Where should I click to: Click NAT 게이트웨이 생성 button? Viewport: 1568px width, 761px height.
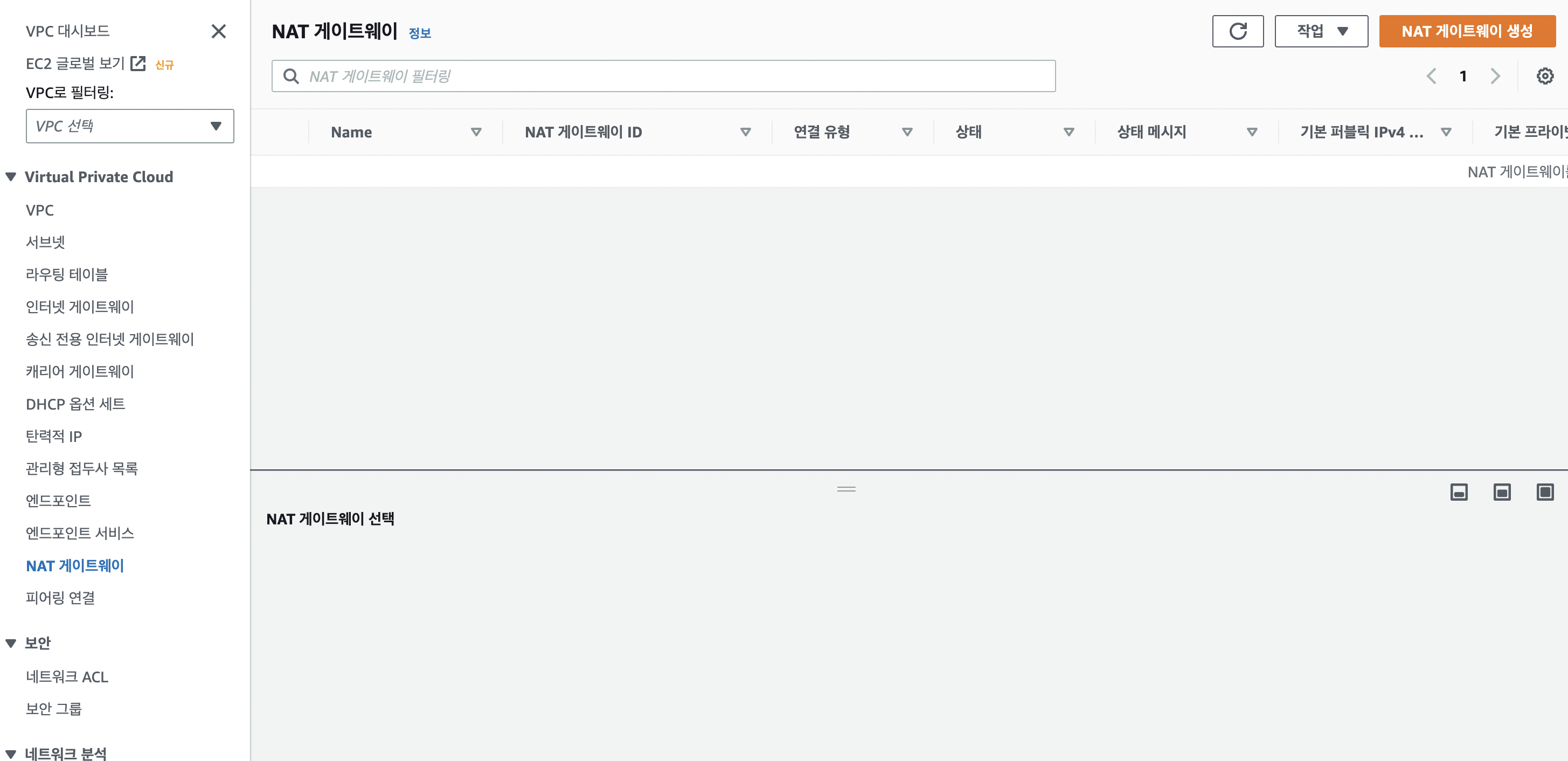pyautogui.click(x=1467, y=31)
